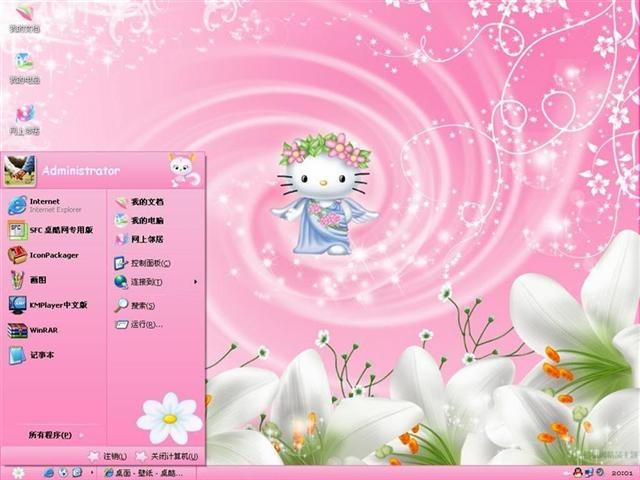
Task: Open KMPlayer中文版 media player
Action: 48,305
